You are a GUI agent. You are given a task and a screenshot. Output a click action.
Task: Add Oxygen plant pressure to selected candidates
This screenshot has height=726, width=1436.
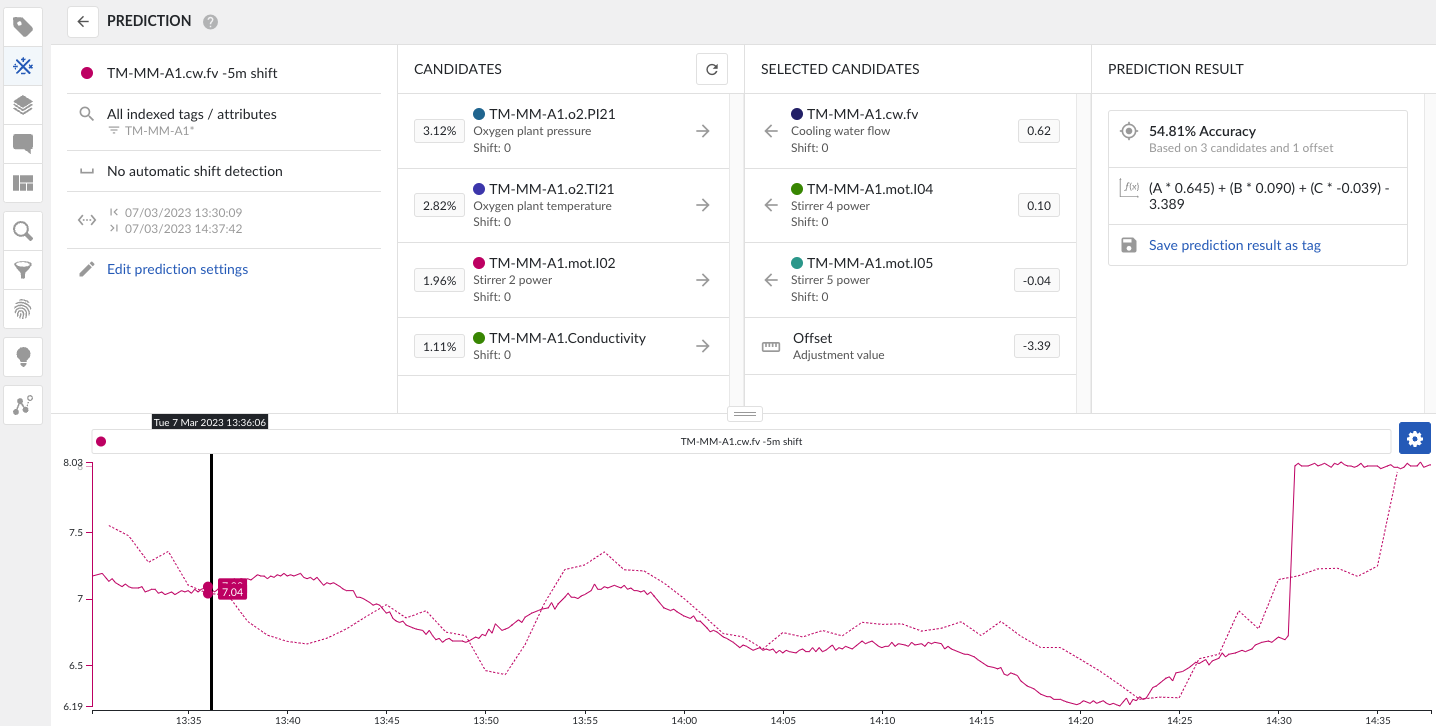click(x=703, y=131)
